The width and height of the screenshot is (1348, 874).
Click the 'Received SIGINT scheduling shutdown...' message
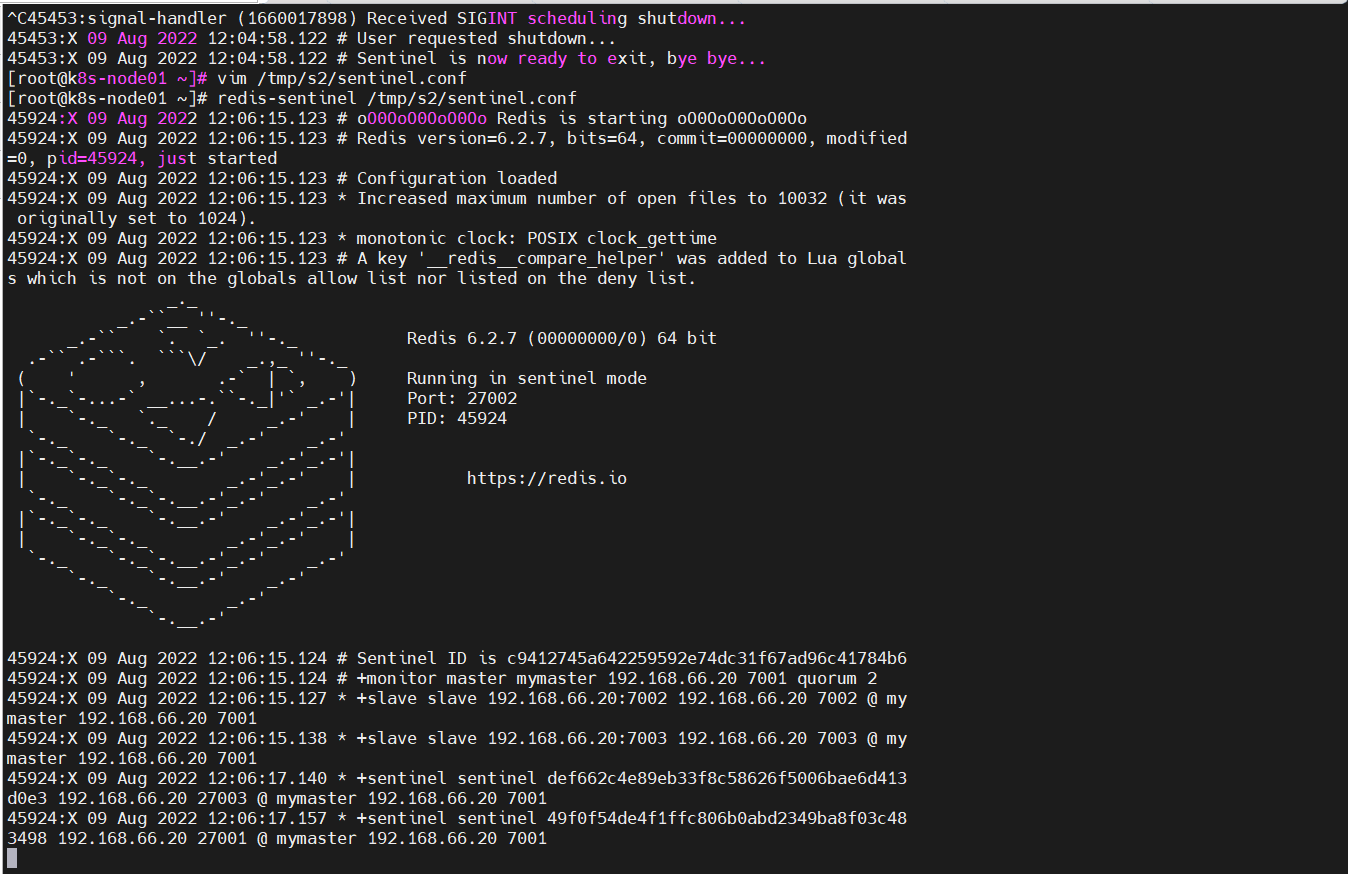point(557,18)
